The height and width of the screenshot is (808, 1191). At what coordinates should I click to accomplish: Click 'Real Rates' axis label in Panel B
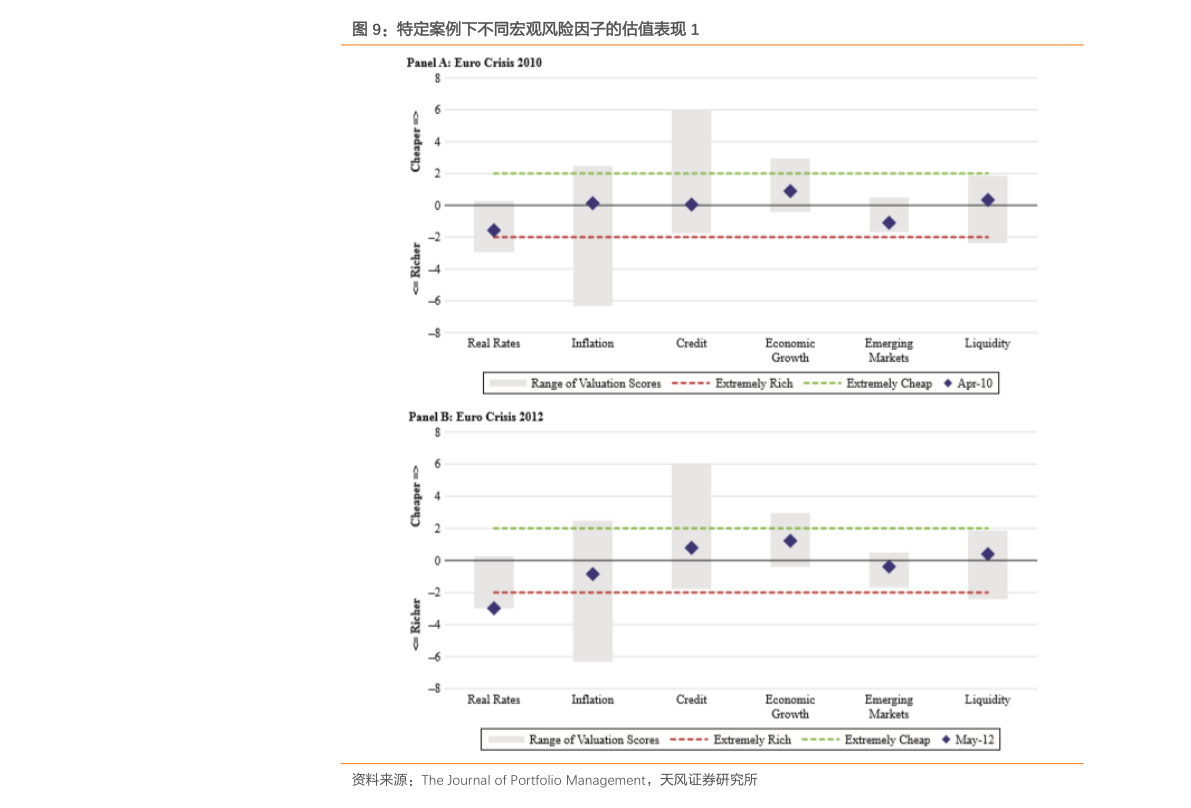pyautogui.click(x=494, y=699)
